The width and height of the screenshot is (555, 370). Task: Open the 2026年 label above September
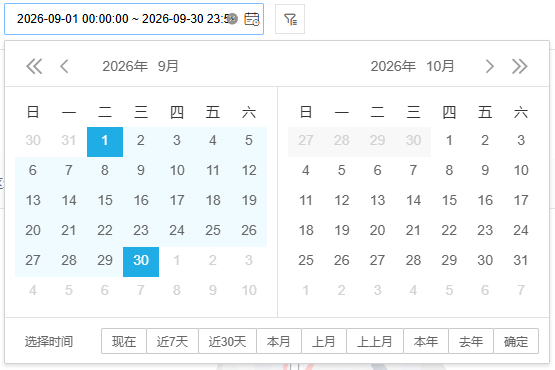[x=125, y=66]
